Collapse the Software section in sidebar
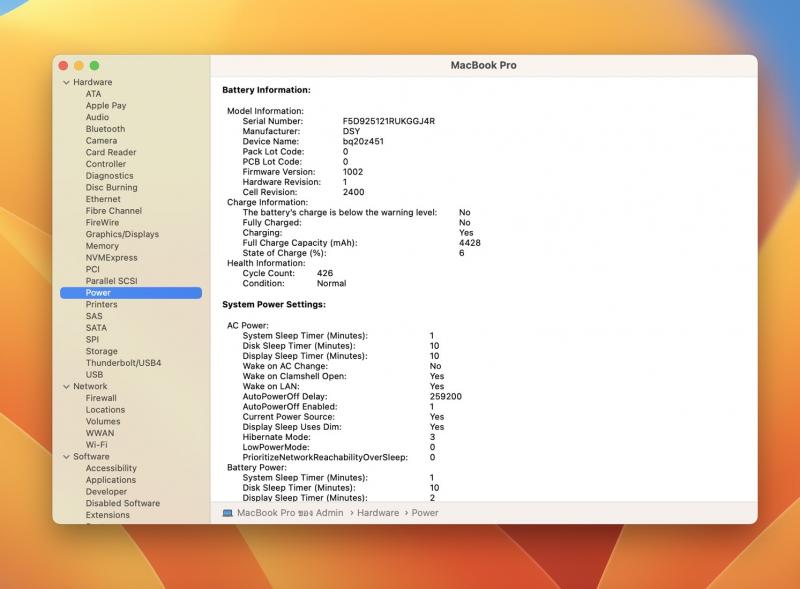Screen dimensions: 800x589 (x=66, y=457)
